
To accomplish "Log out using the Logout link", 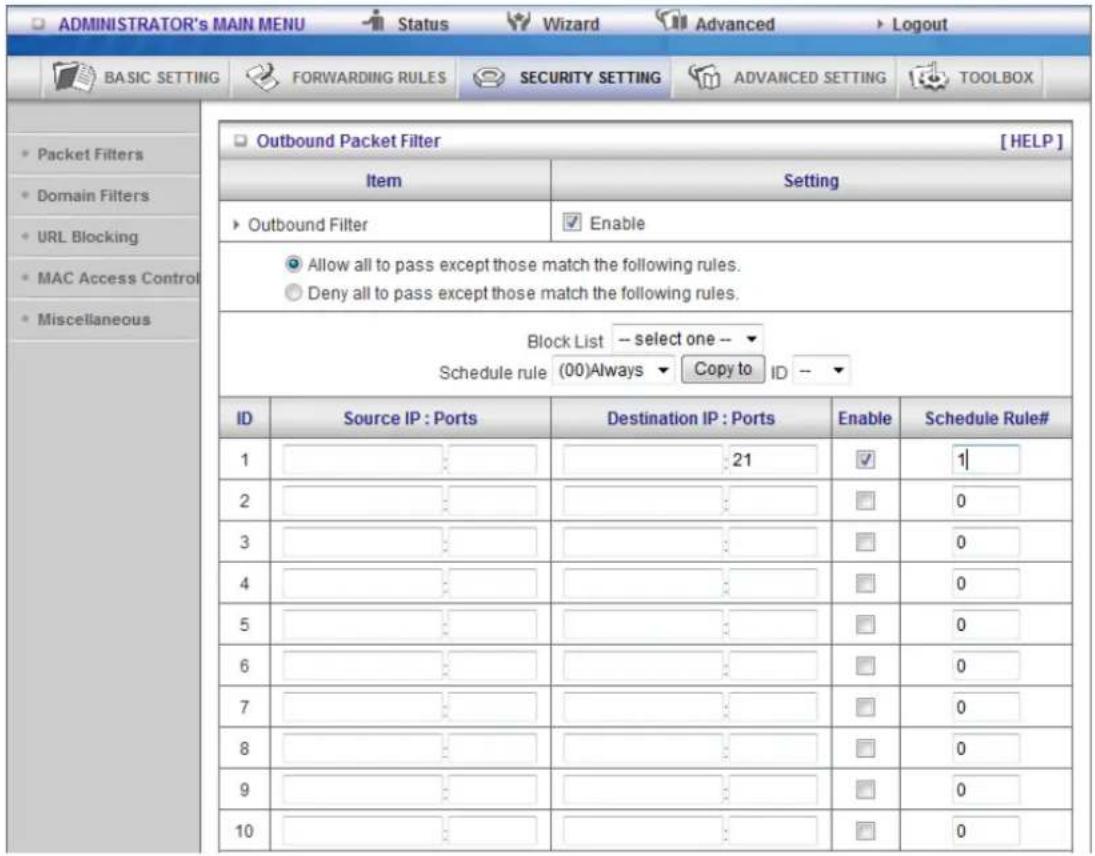I will 919,24.
